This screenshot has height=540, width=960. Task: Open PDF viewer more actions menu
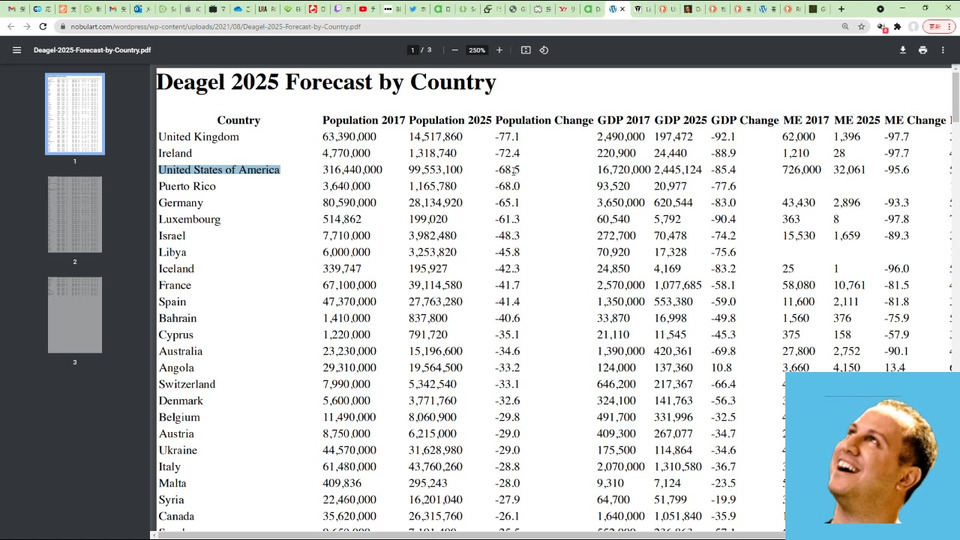pos(943,50)
